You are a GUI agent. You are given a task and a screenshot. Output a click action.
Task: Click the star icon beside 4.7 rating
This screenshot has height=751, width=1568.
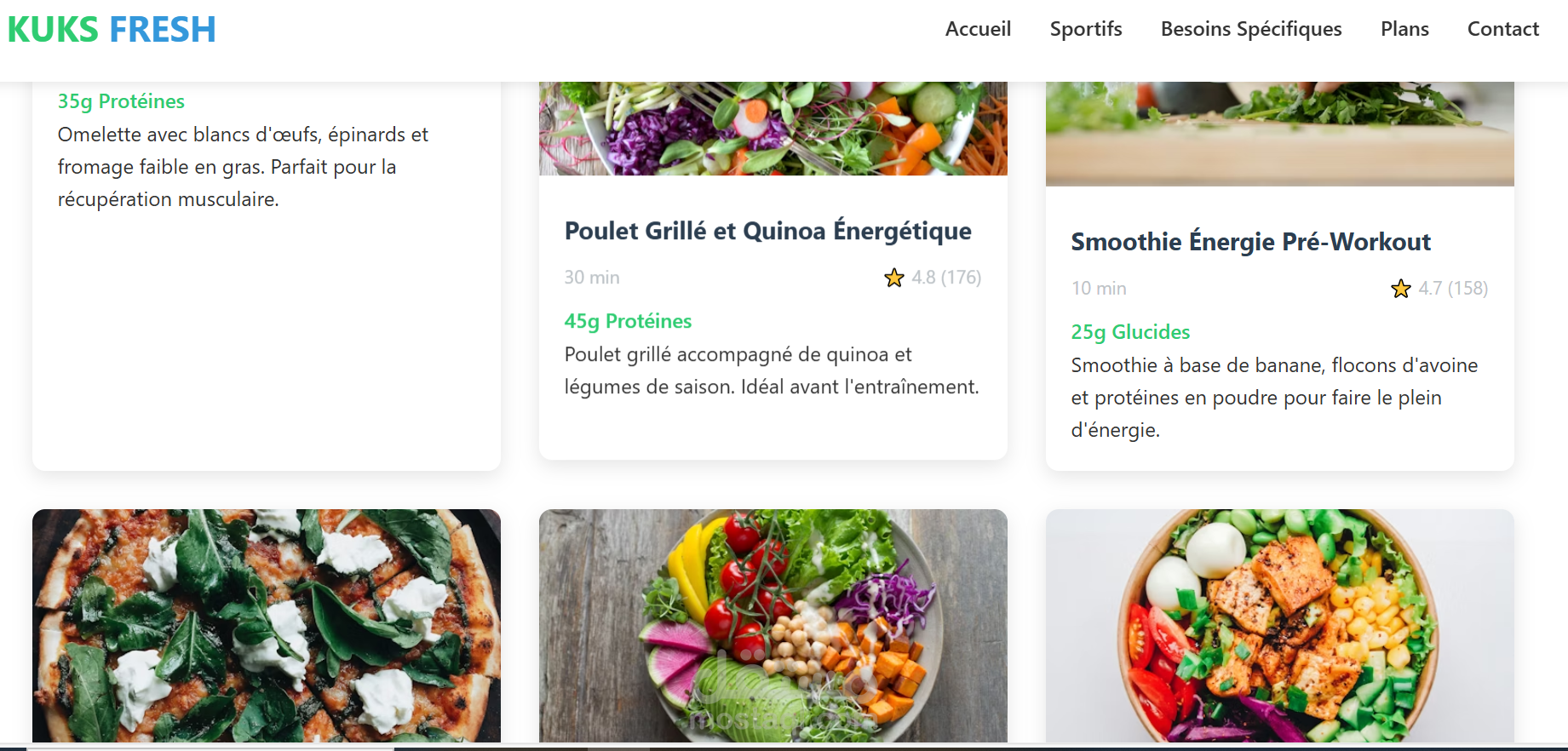1400,289
